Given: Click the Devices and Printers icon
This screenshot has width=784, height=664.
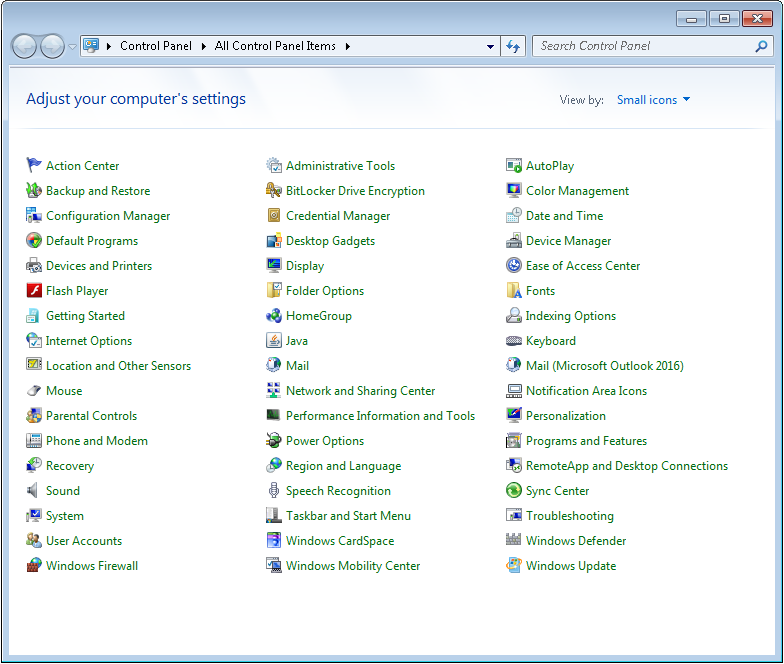Looking at the screenshot, I should pos(34,265).
